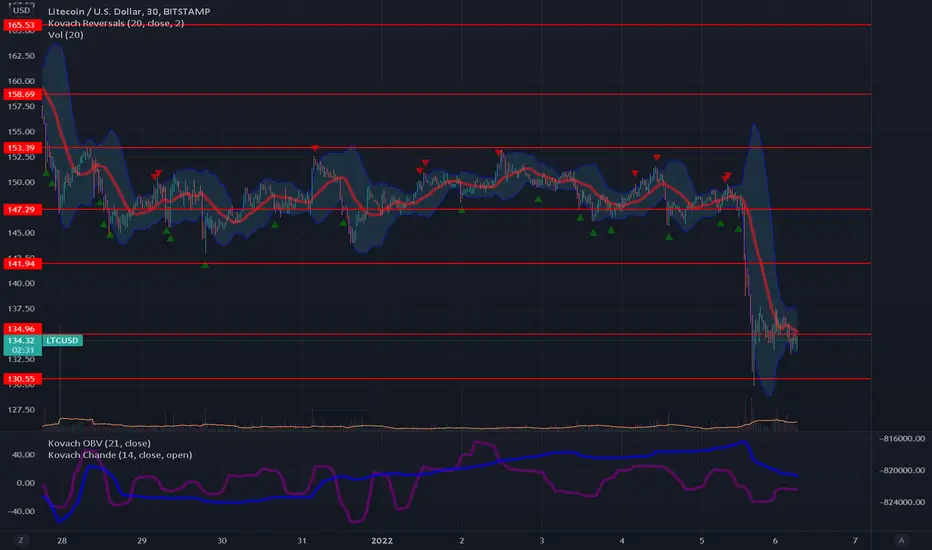Click the 145.00 price axis value
Screen dimensions: 932x550
point(21,232)
